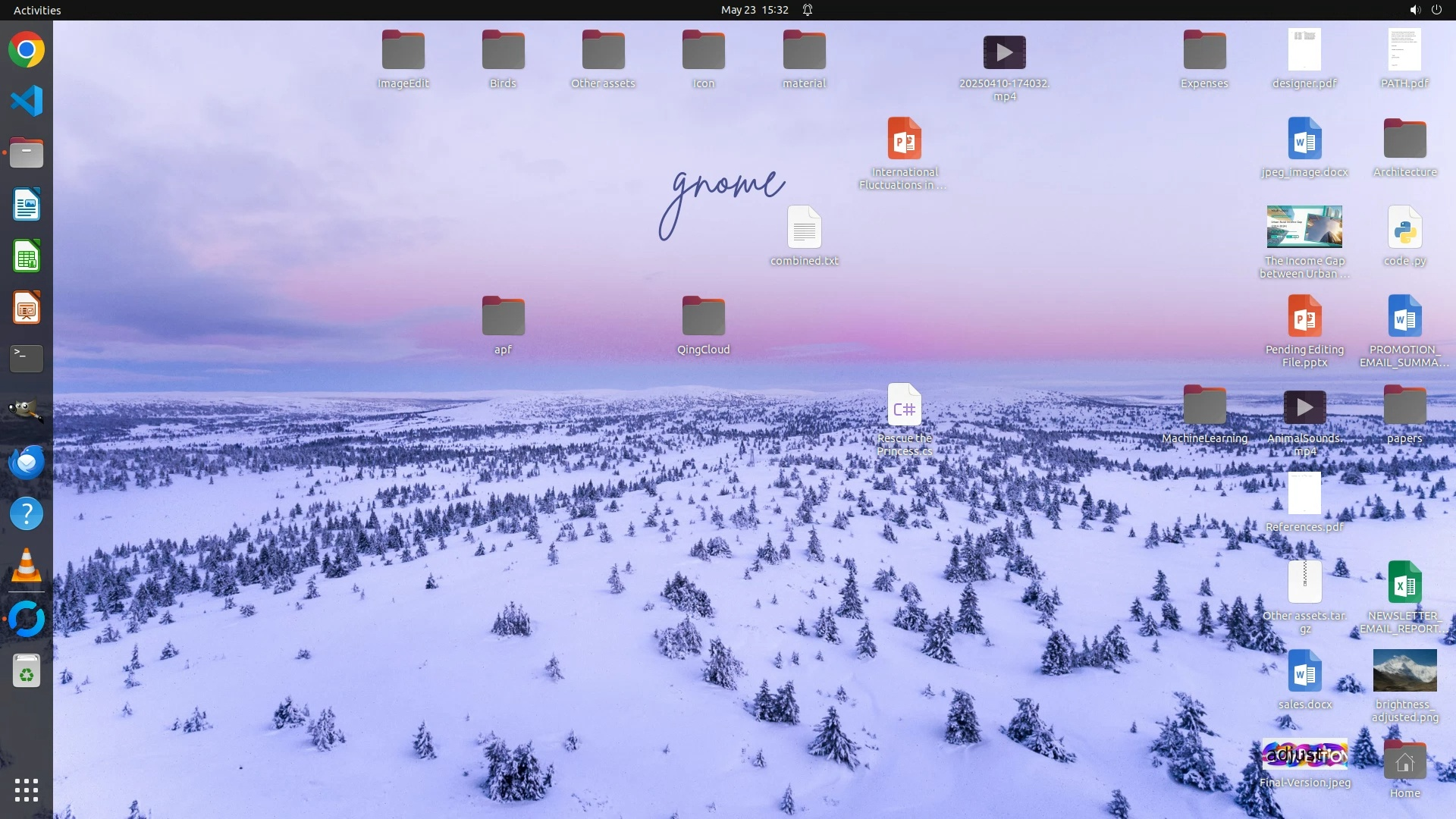
Task: Select the code.py Python file
Action: pyautogui.click(x=1404, y=227)
